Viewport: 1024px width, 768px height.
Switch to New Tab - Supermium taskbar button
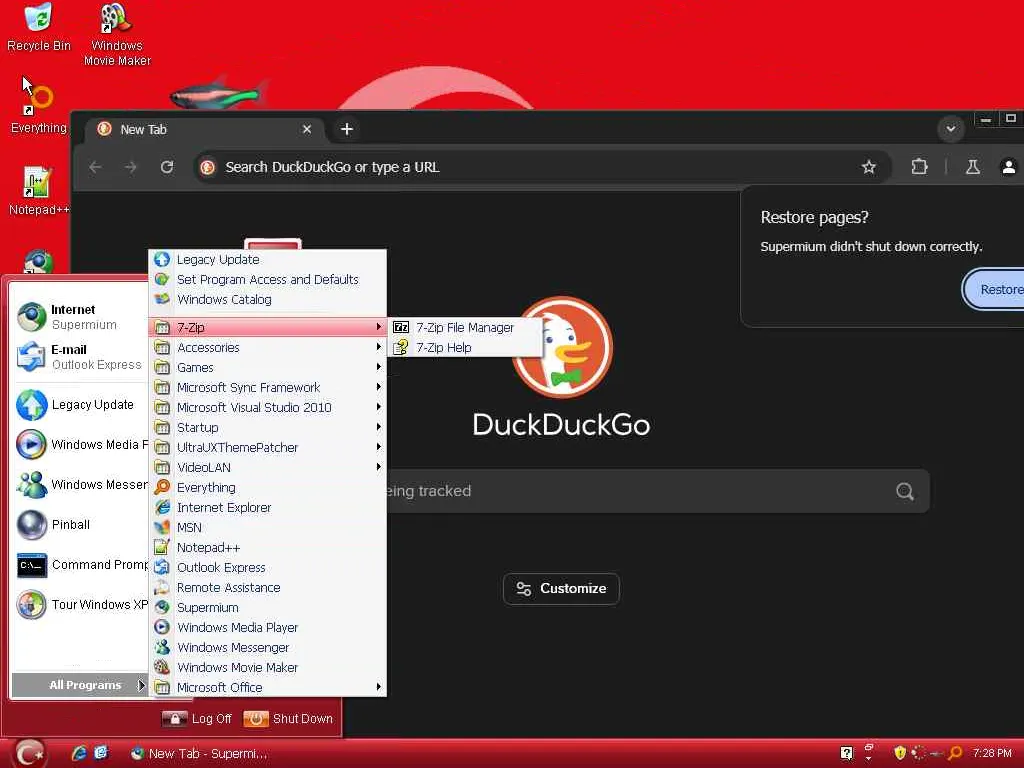tap(199, 754)
